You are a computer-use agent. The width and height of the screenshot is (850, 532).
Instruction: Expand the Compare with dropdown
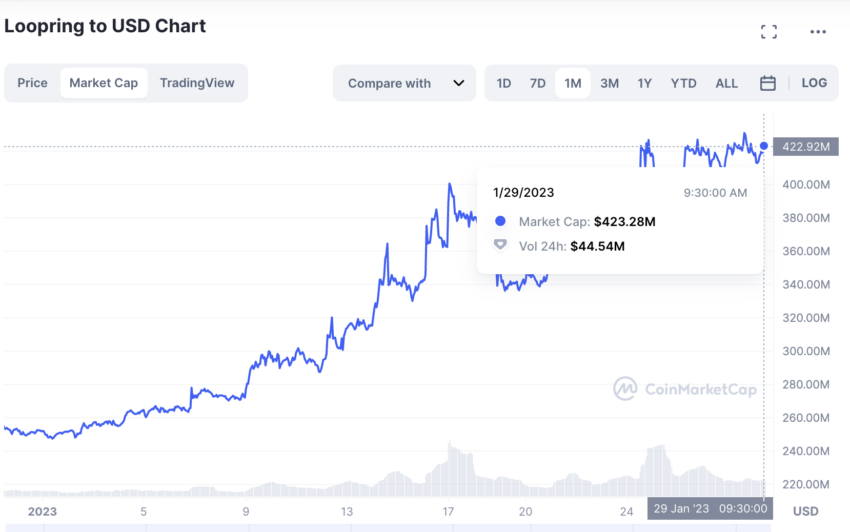[404, 83]
